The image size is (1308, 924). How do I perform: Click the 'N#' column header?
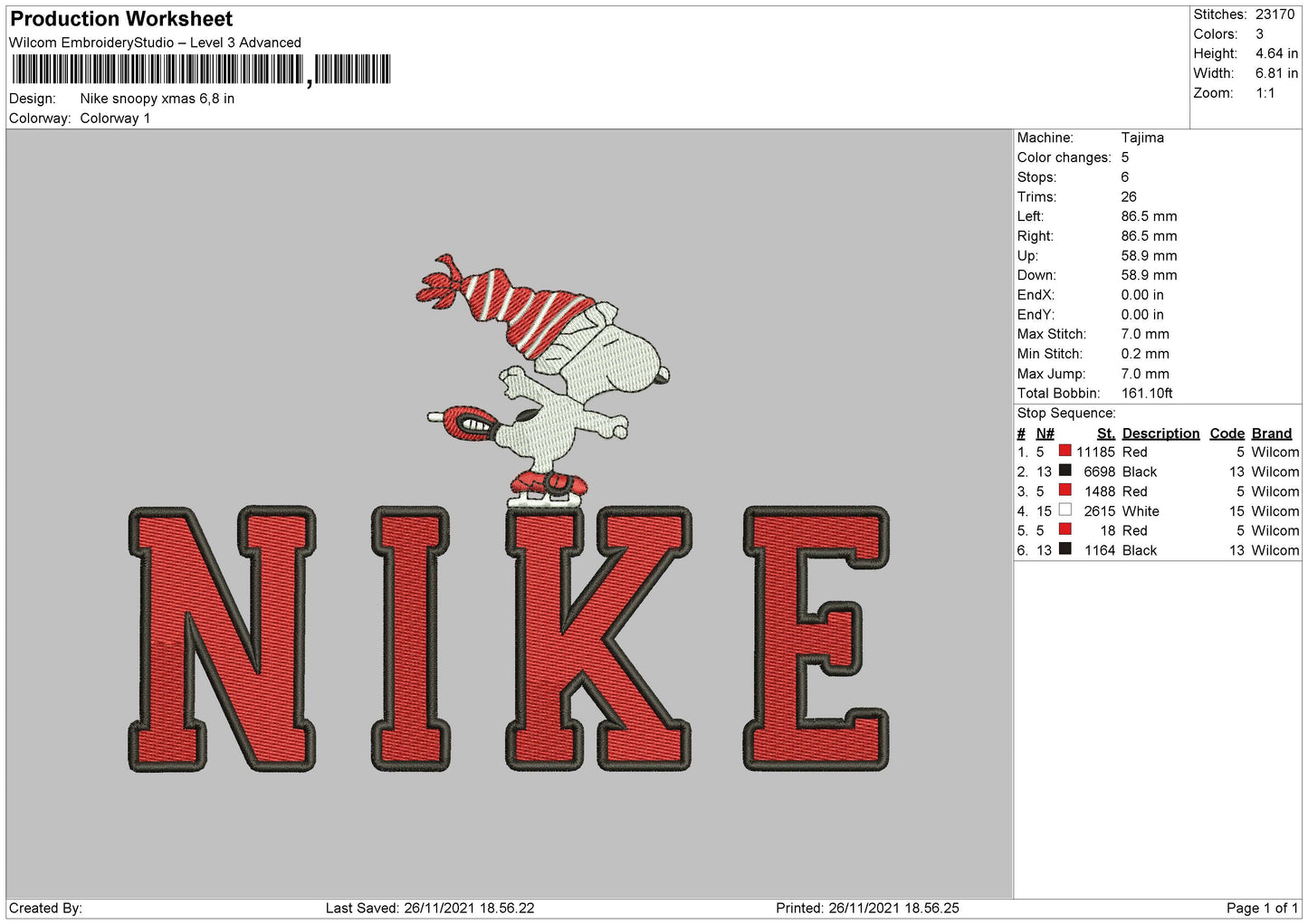click(1045, 433)
